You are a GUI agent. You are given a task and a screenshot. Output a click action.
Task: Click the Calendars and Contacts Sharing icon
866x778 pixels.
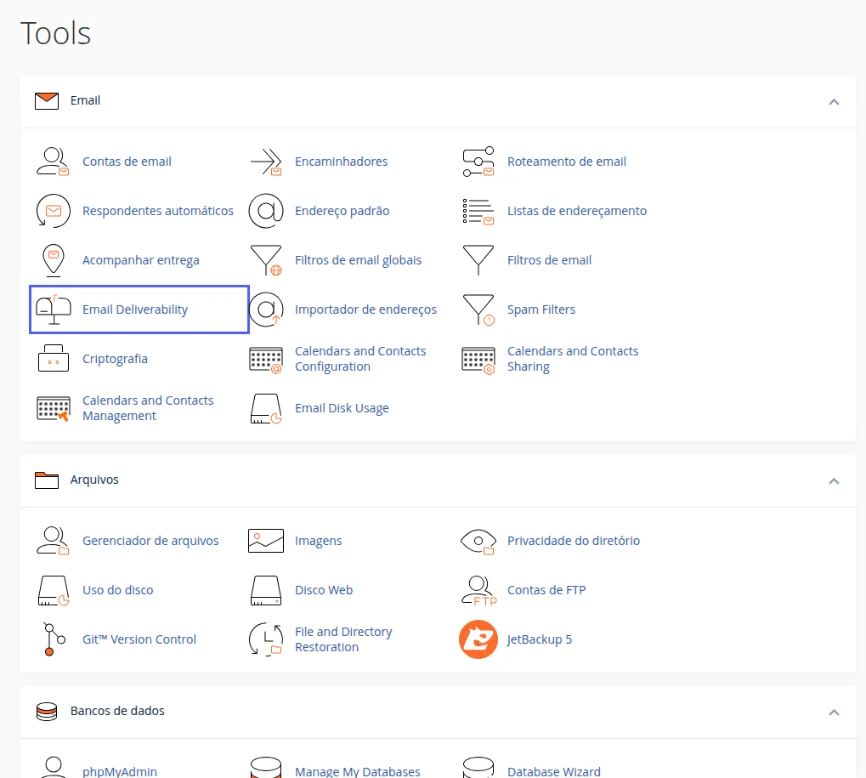click(478, 361)
